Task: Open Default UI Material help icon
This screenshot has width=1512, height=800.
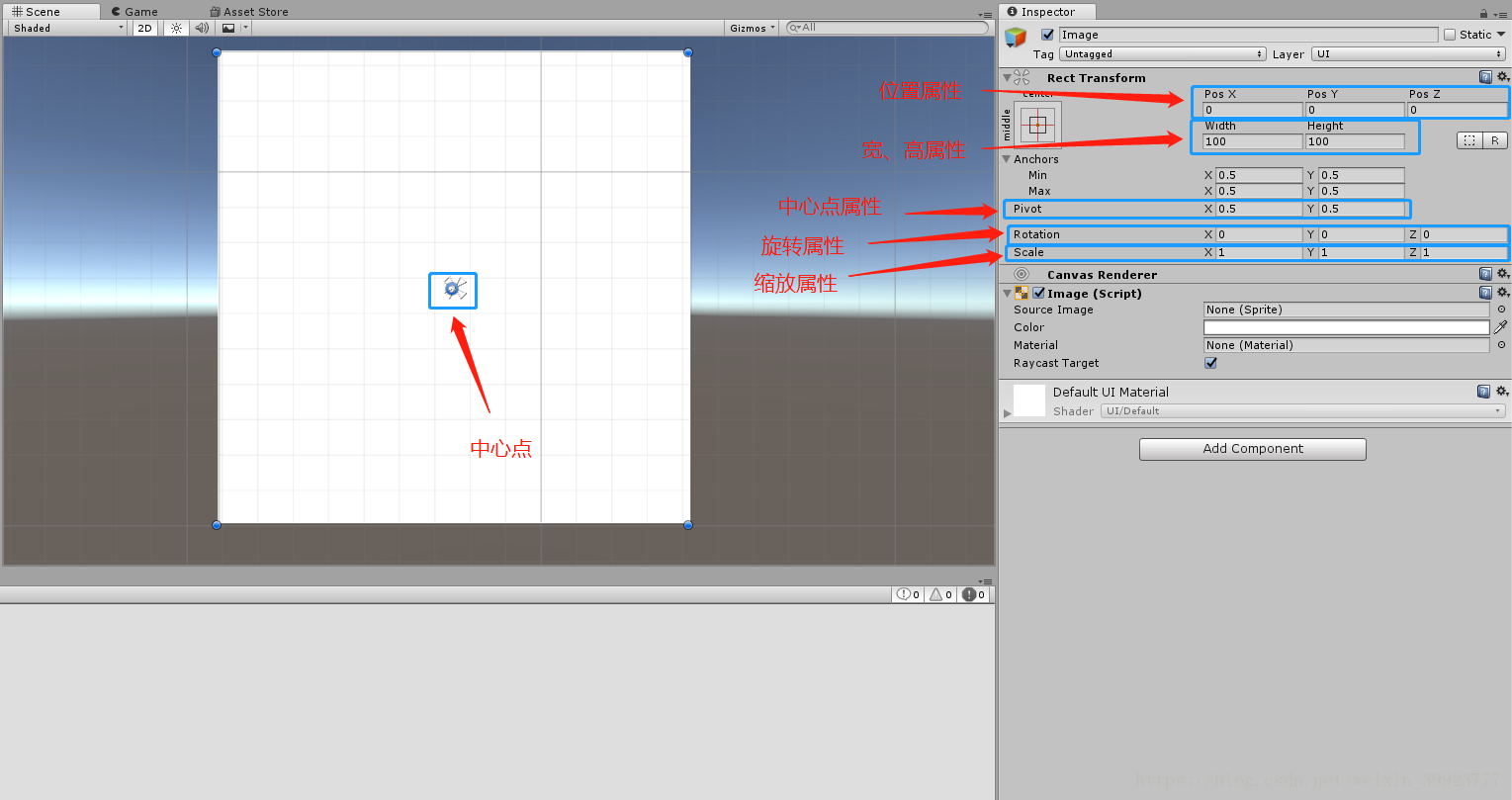Action: (1483, 392)
